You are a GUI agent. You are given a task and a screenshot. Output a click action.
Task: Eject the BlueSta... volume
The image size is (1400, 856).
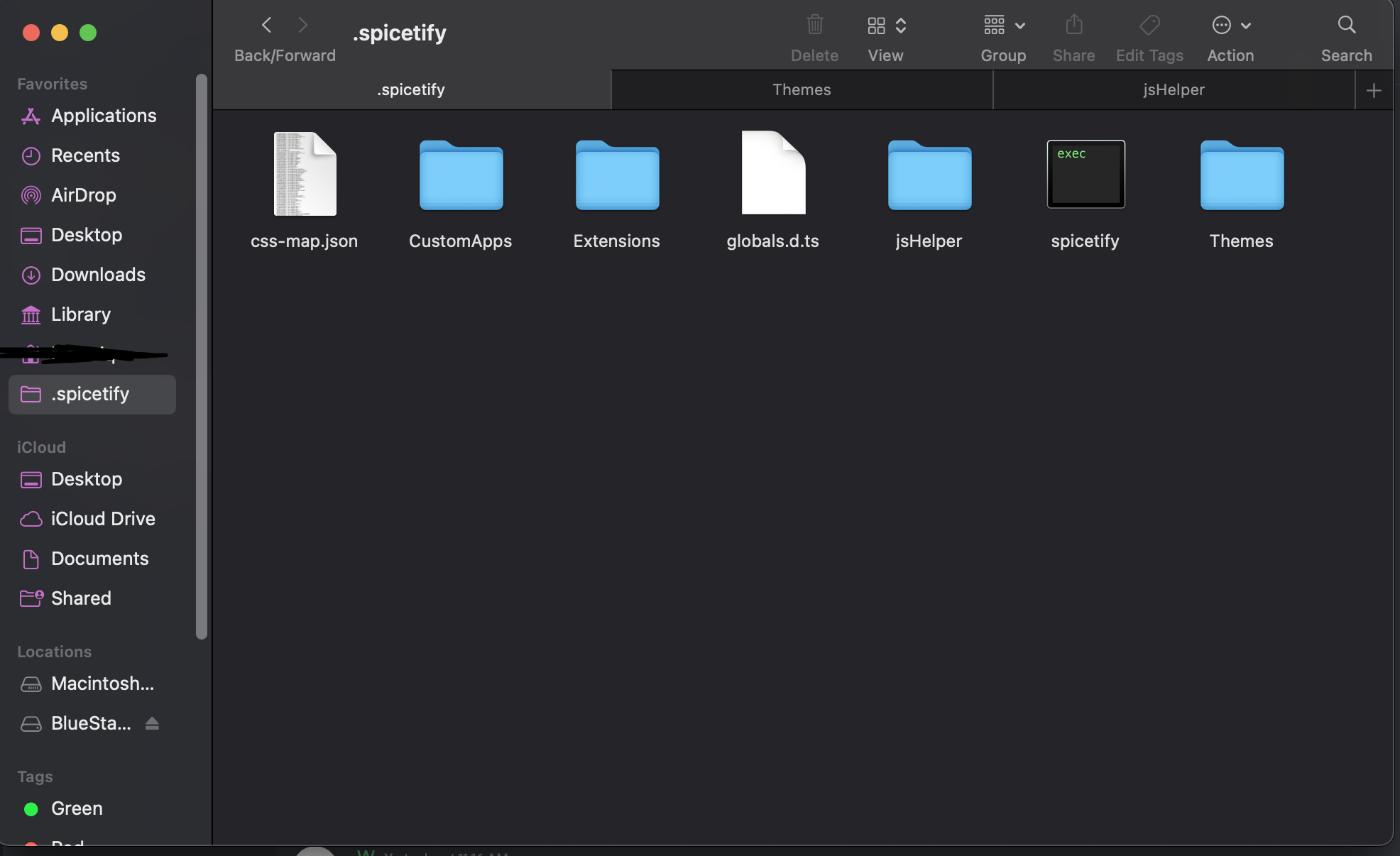coord(153,723)
